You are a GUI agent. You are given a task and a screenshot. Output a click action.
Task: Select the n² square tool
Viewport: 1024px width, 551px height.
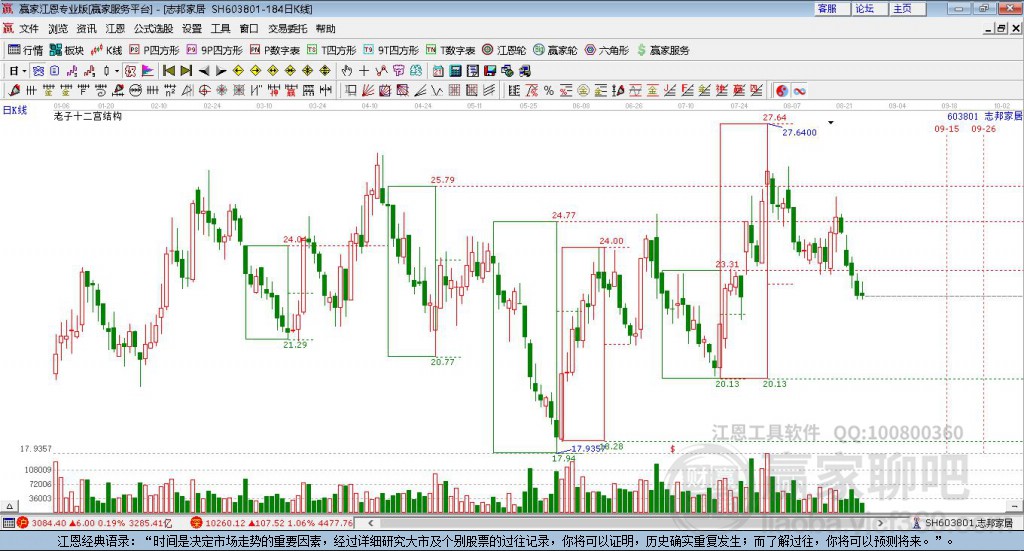pos(170,91)
